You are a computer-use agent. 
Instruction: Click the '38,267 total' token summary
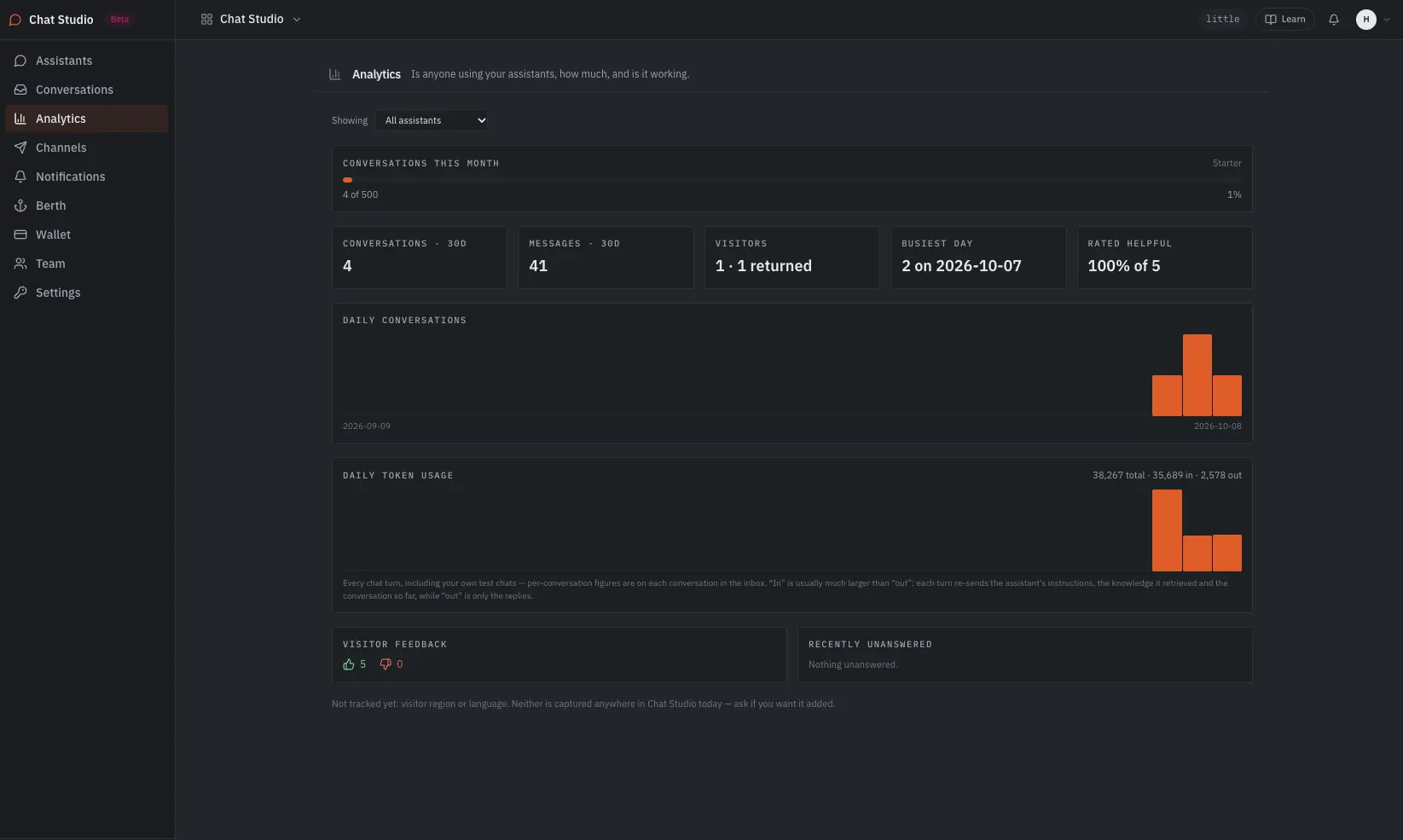coord(1118,475)
